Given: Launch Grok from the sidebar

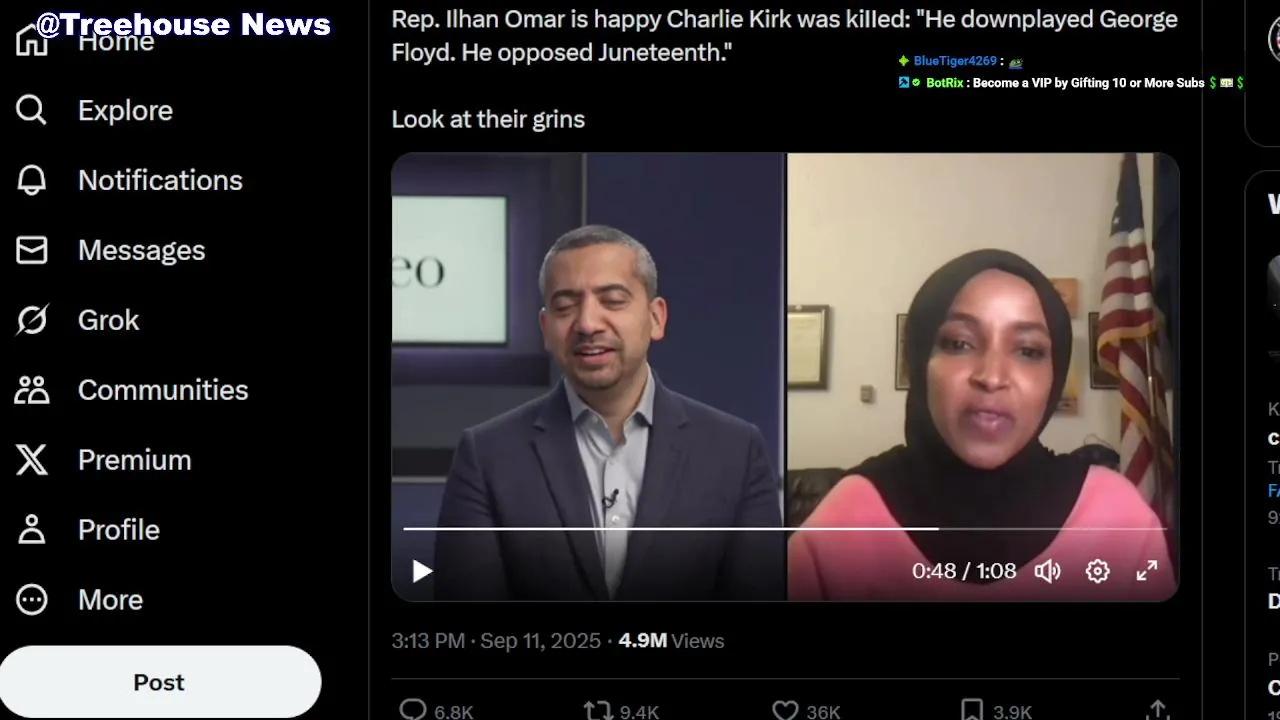Looking at the screenshot, I should (x=77, y=320).
